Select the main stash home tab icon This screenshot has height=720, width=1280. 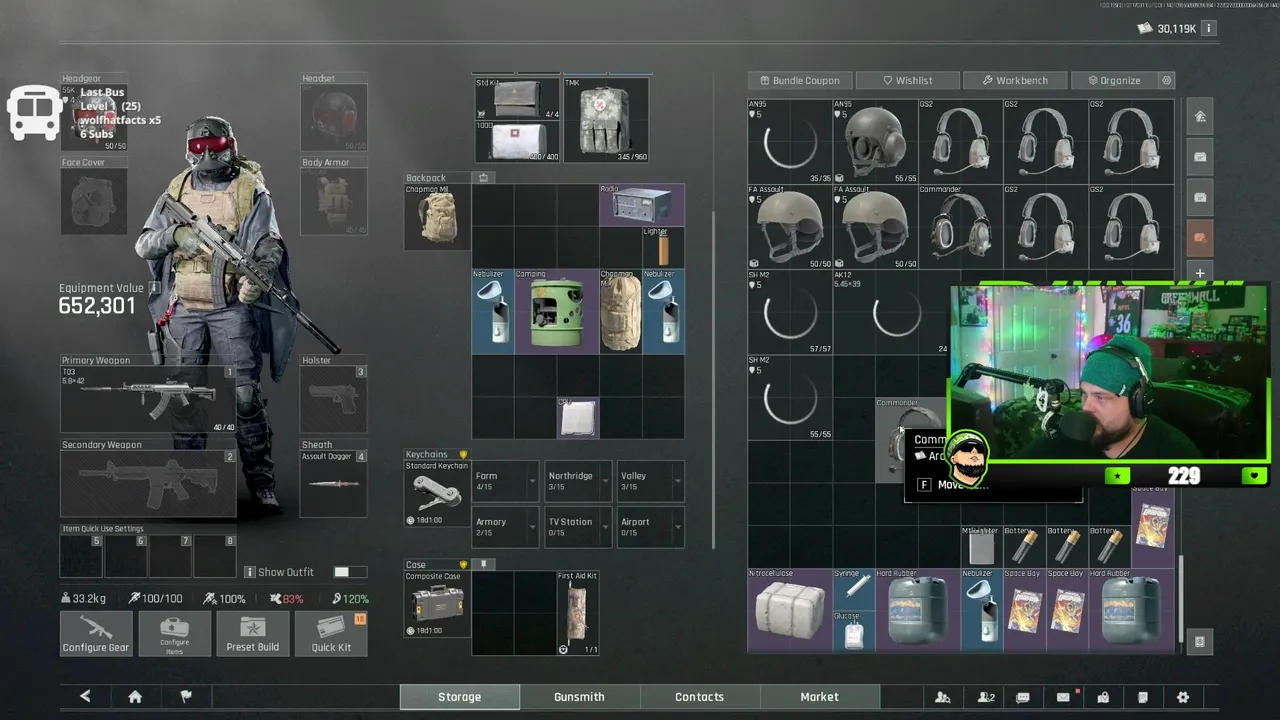[1200, 117]
